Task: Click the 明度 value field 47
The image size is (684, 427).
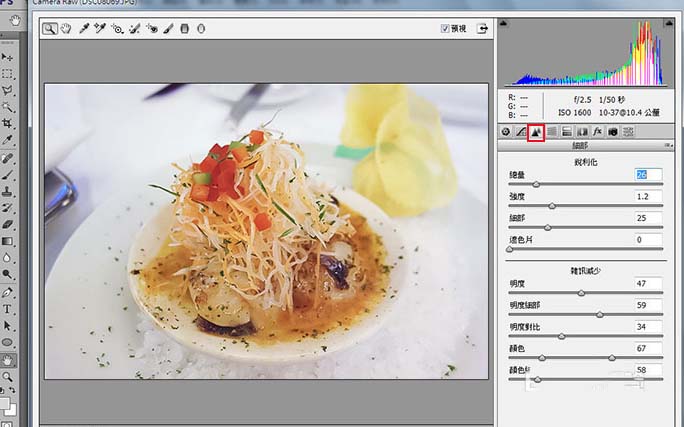Action: click(648, 284)
